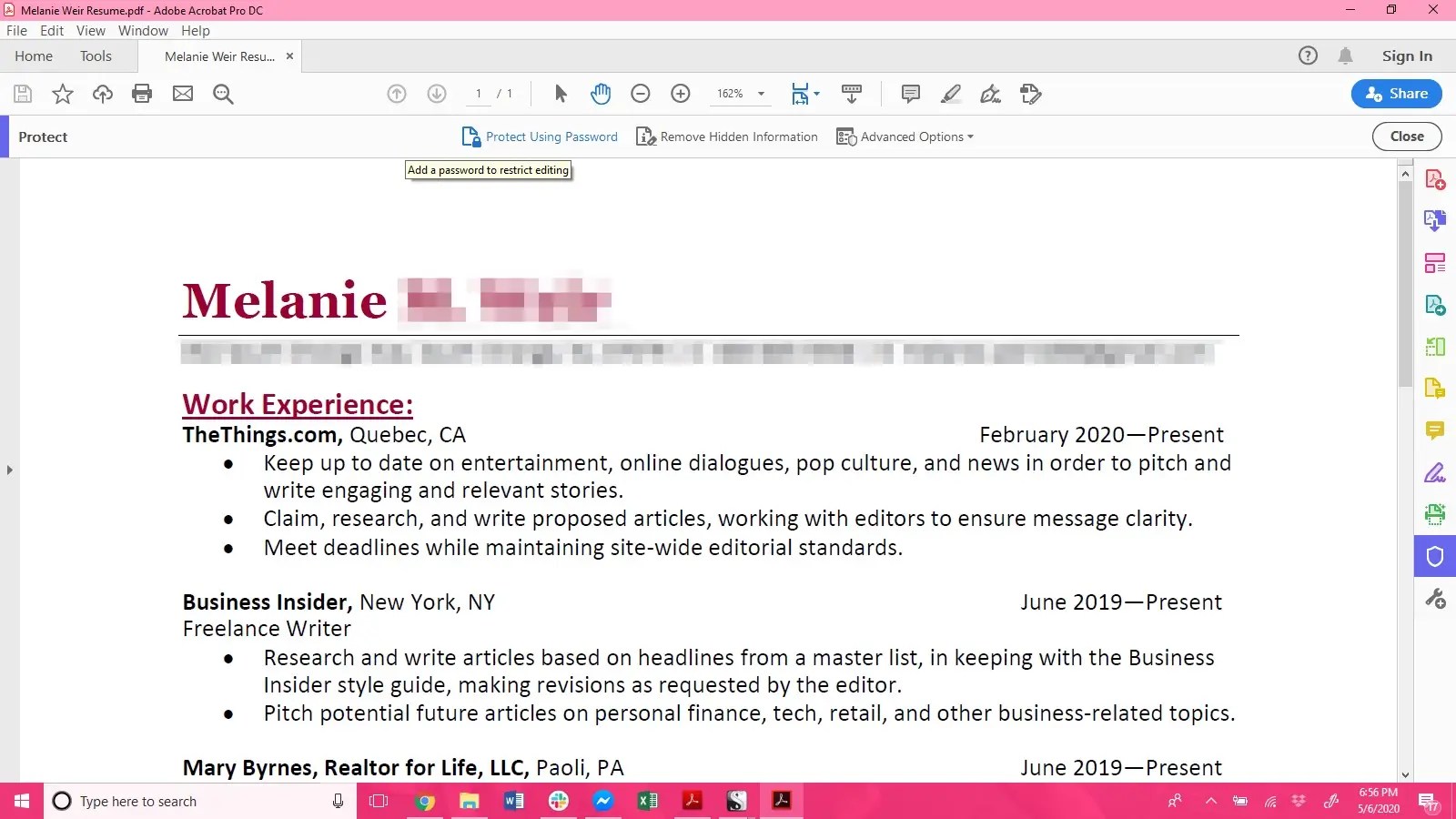1456x819 pixels.
Task: Open Word from the taskbar
Action: click(x=514, y=801)
